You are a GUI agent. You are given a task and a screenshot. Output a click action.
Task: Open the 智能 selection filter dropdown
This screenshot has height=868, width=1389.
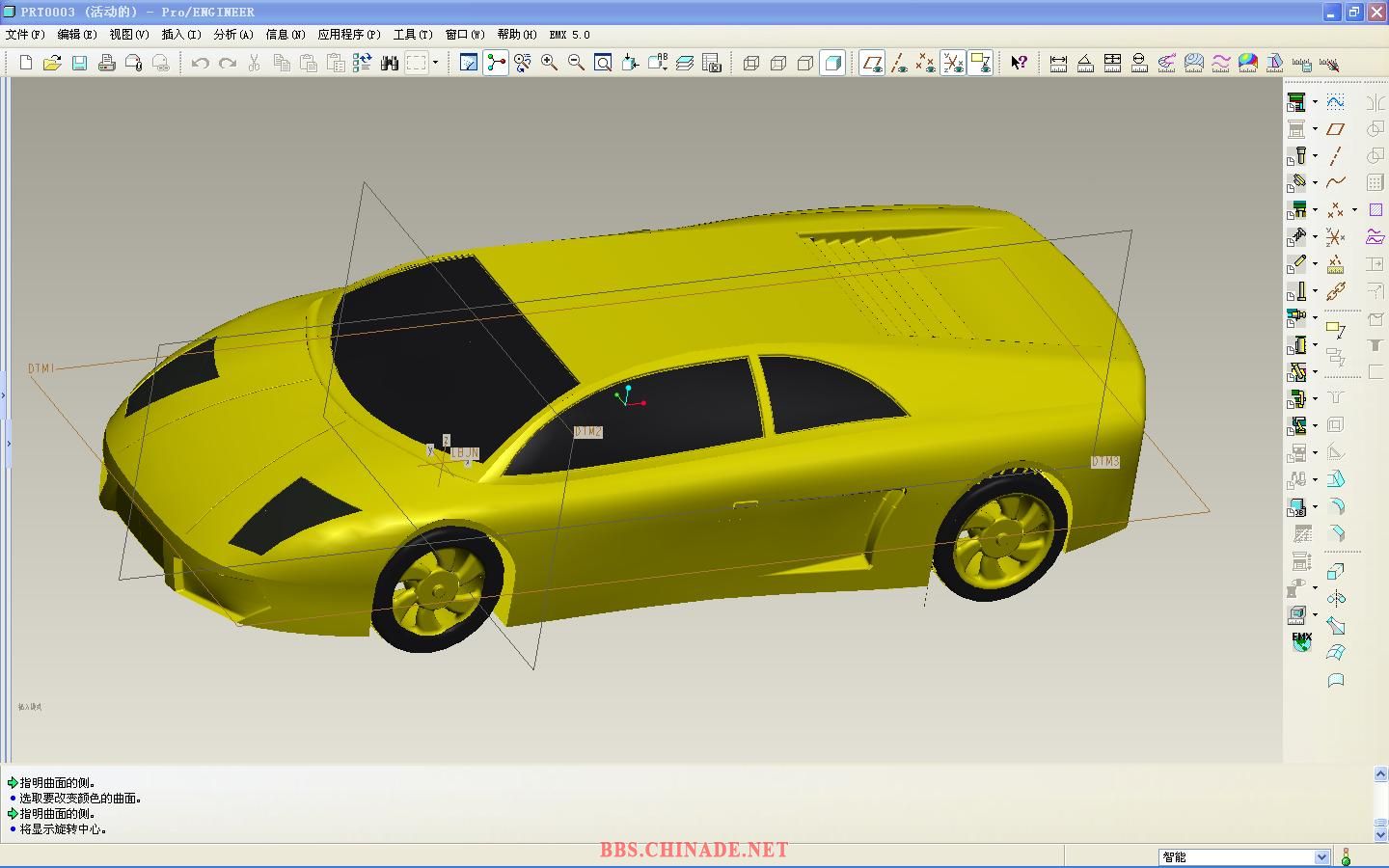pyautogui.click(x=1322, y=856)
